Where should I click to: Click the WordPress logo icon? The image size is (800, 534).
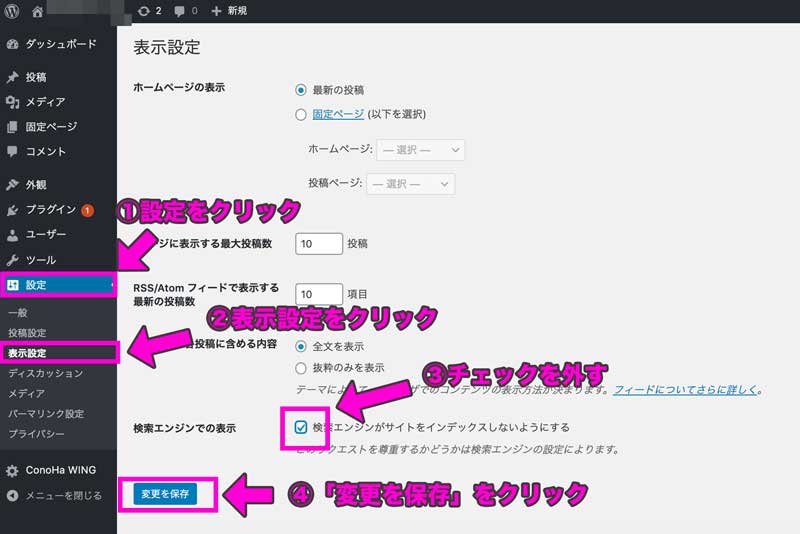coord(12,11)
